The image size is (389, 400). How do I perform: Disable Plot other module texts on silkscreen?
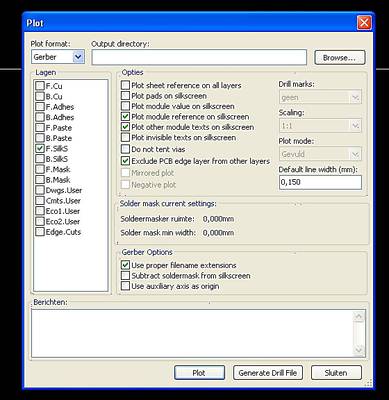[x=125, y=127]
